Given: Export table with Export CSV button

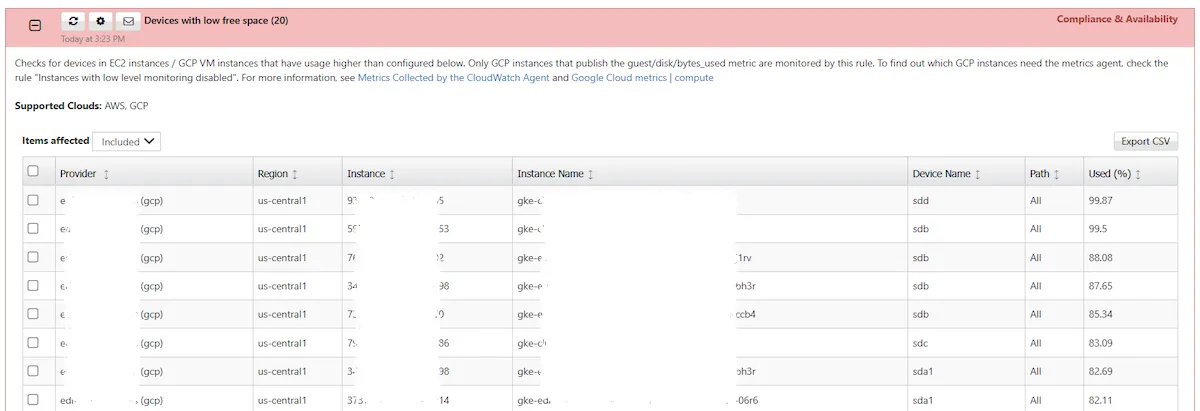Looking at the screenshot, I should 1145,141.
